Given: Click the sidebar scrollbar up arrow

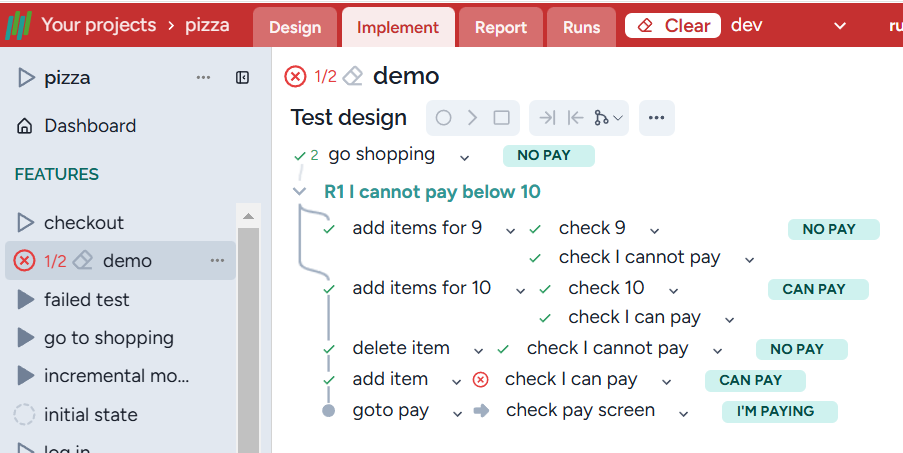Looking at the screenshot, I should (x=249, y=215).
